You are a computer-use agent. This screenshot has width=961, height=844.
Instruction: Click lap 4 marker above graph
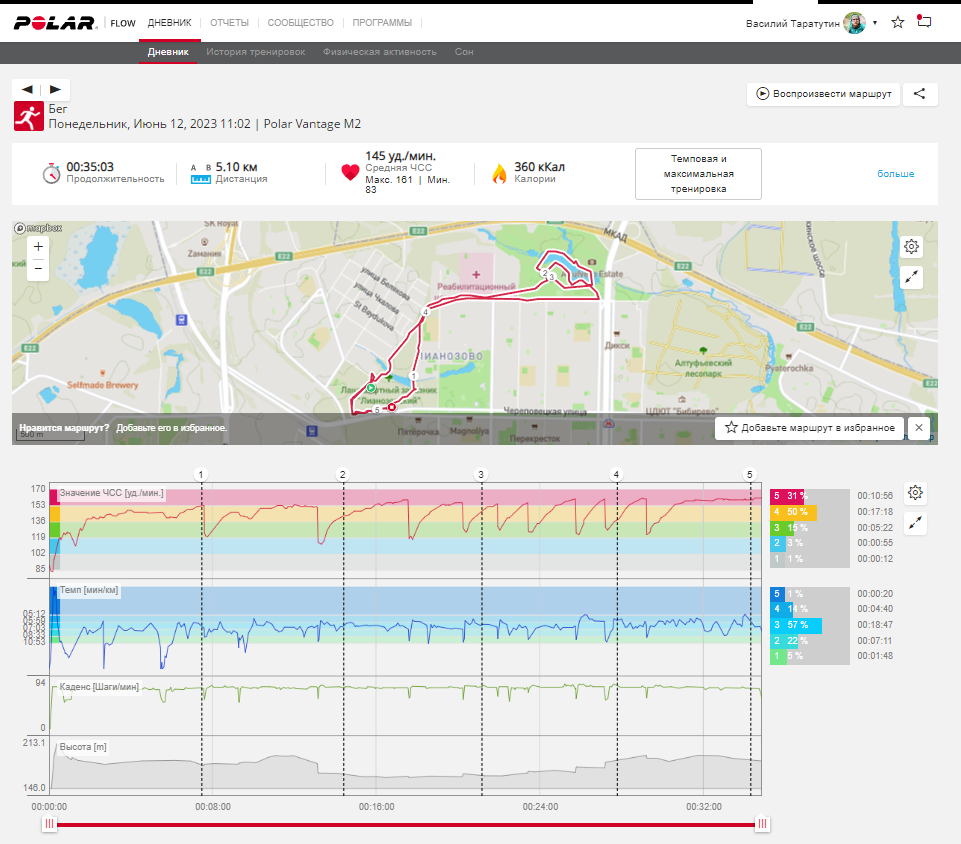(x=616, y=474)
